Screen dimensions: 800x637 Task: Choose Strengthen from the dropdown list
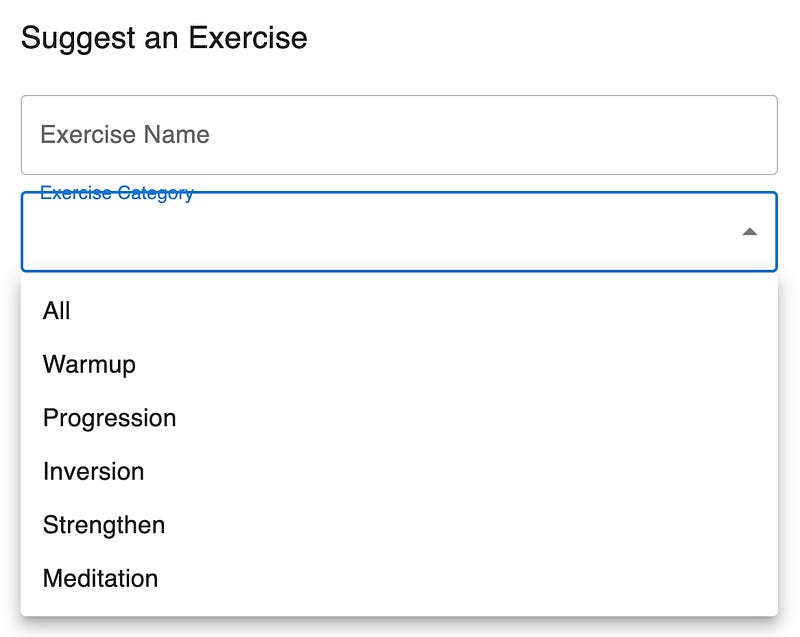(104, 525)
